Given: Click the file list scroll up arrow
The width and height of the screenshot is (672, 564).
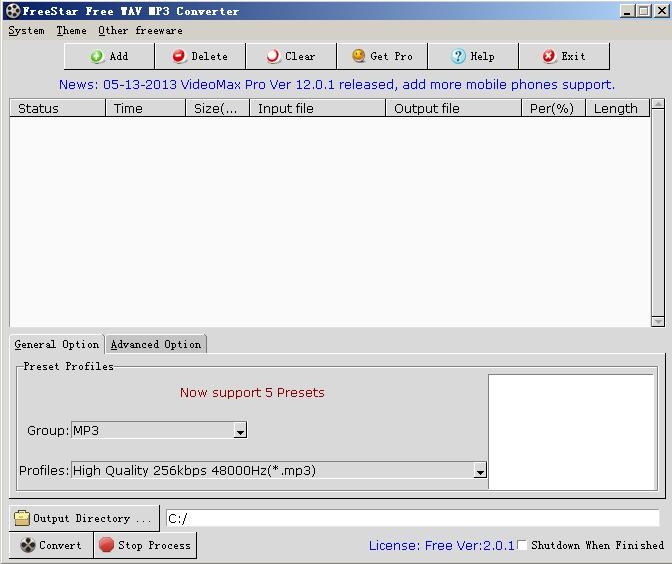Looking at the screenshot, I should (658, 104).
